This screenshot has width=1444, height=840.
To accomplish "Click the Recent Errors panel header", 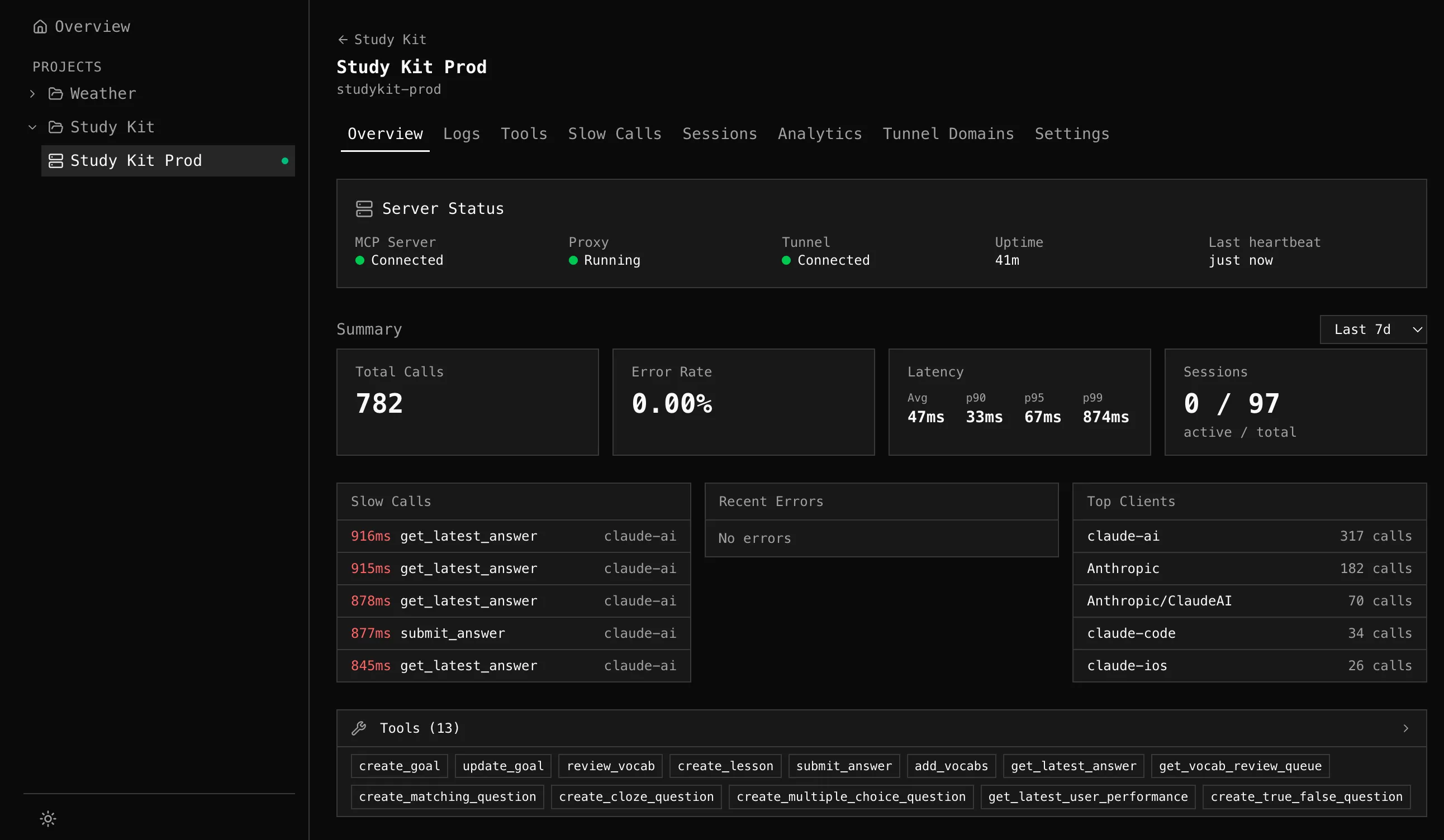I will point(881,502).
